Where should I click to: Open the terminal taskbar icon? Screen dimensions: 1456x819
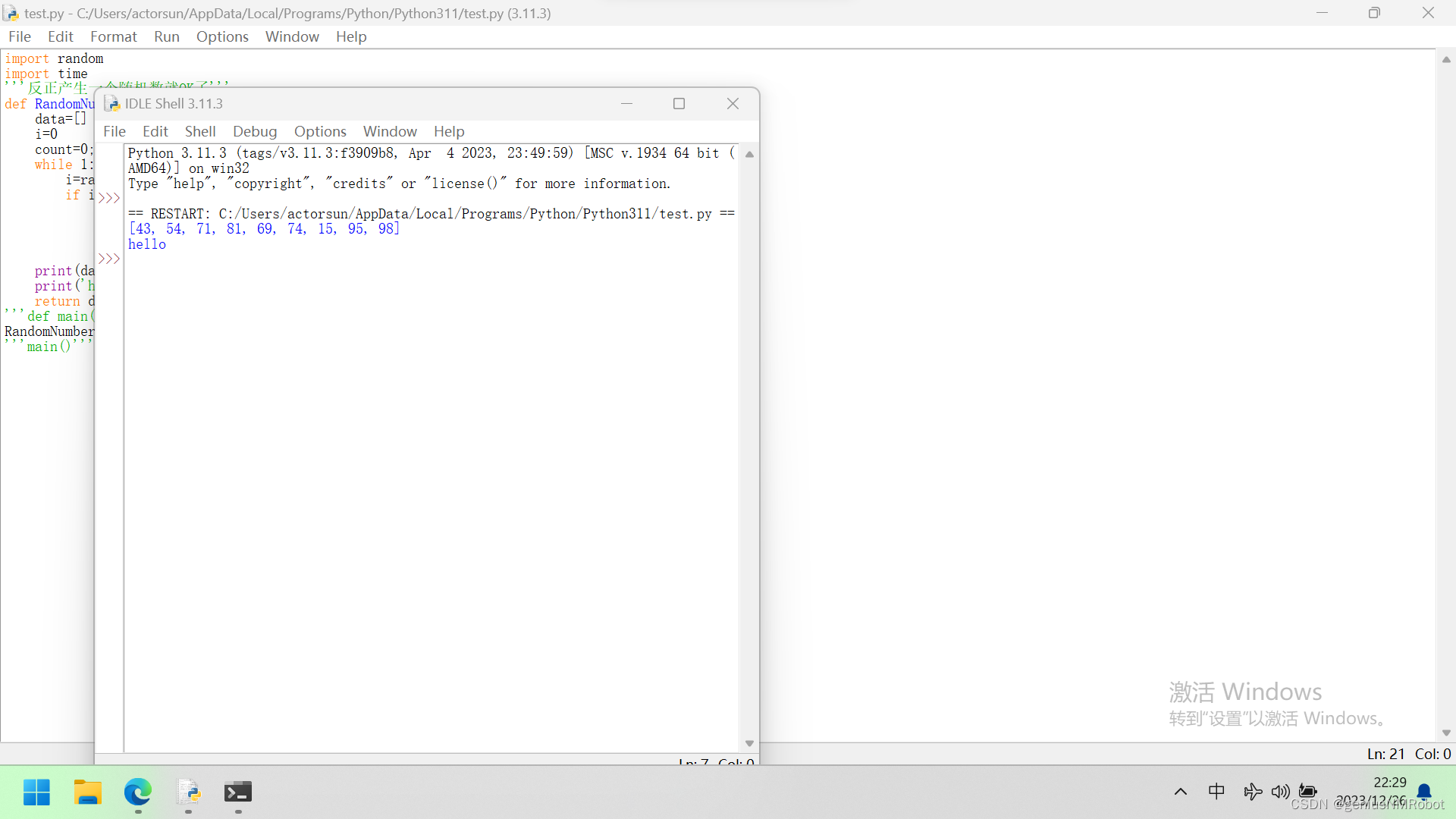(238, 792)
